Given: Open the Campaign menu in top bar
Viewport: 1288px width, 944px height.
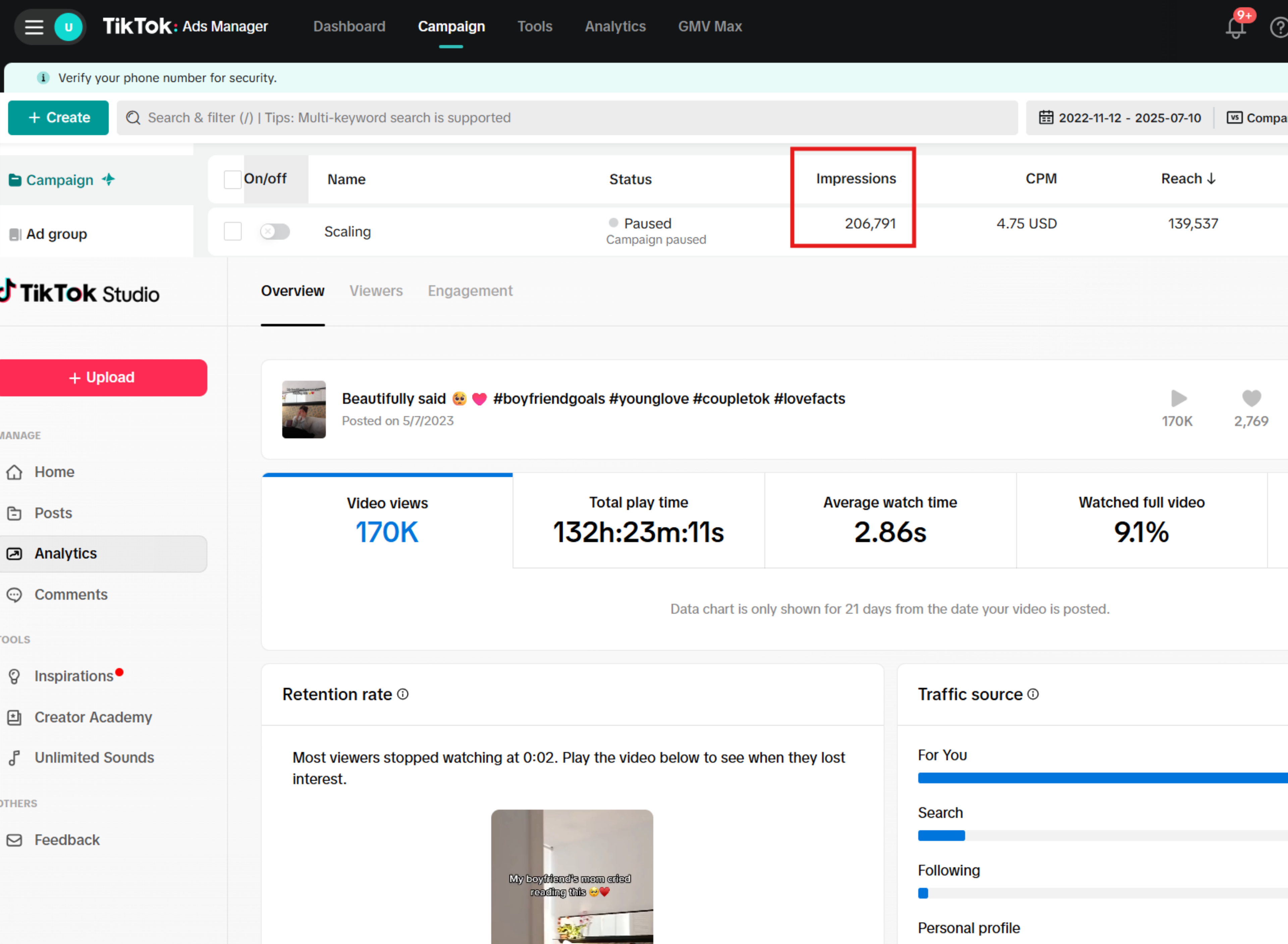Looking at the screenshot, I should pyautogui.click(x=451, y=27).
